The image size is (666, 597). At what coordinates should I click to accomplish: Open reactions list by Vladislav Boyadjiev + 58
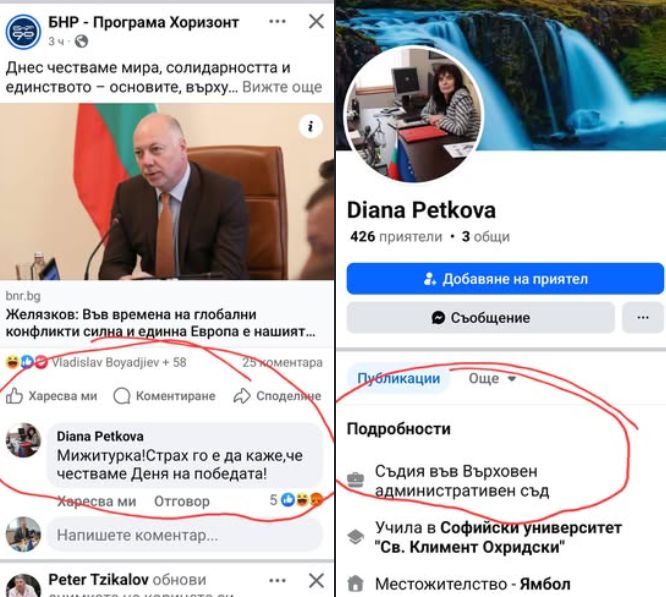tap(96, 362)
